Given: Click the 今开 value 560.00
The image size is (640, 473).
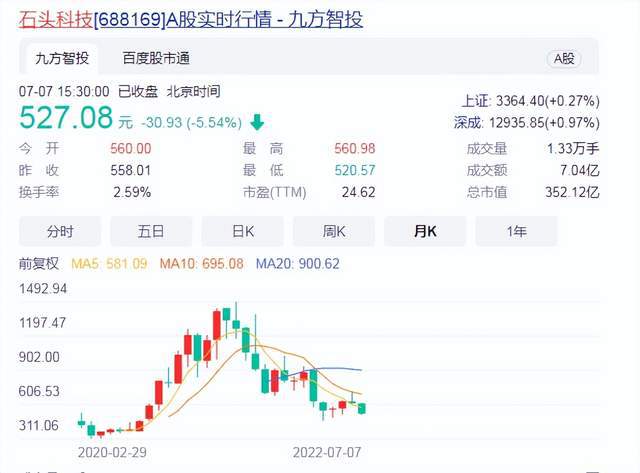Looking at the screenshot, I should point(131,149).
